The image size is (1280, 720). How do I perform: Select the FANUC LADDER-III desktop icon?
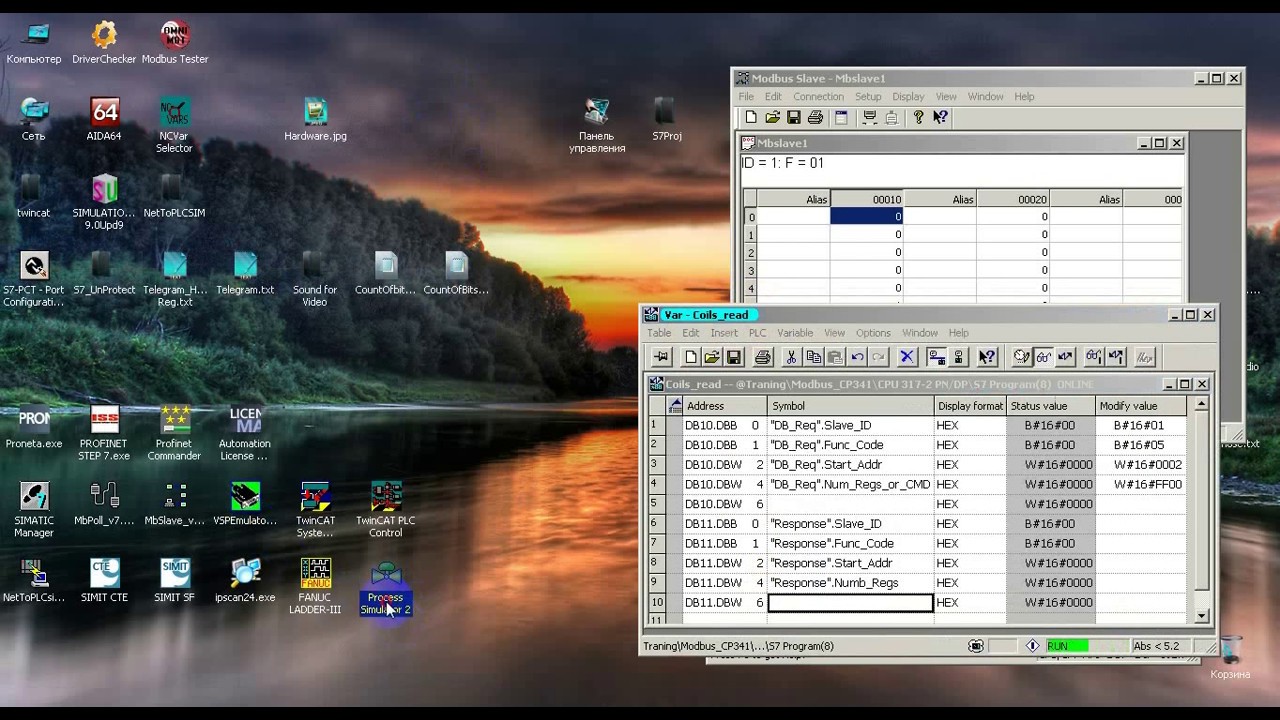(315, 586)
